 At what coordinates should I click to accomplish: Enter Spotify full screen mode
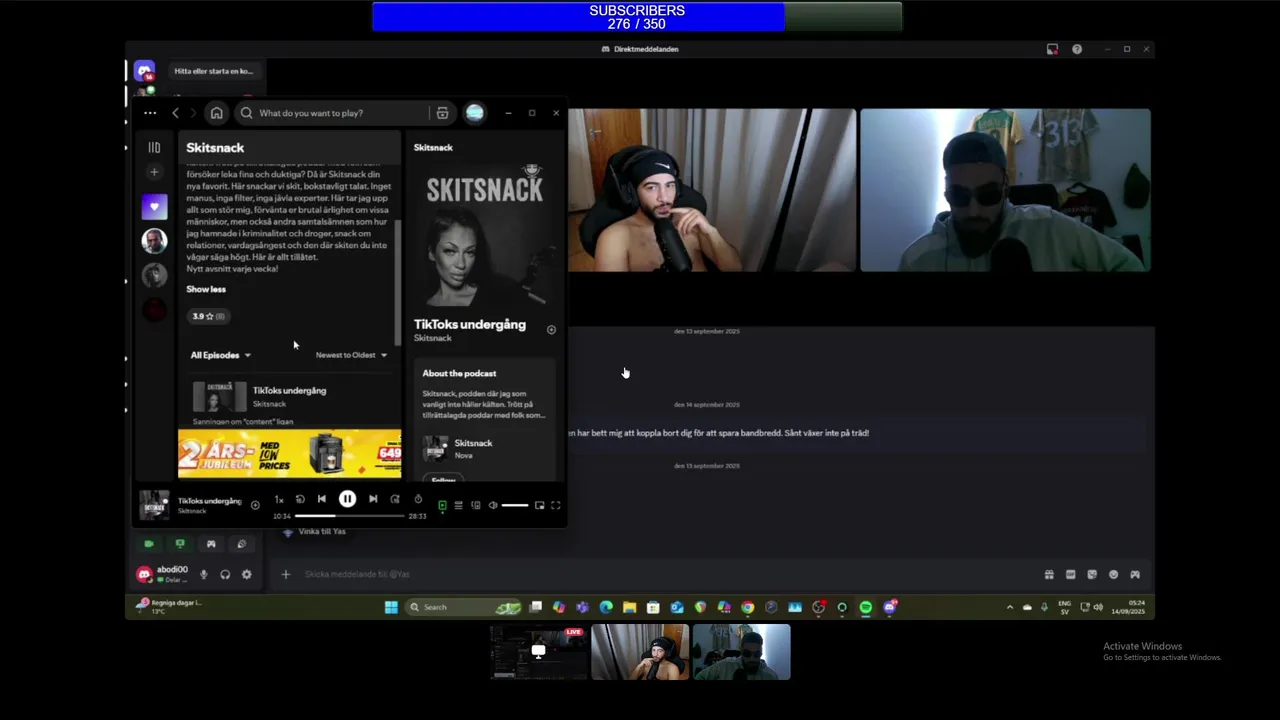point(555,505)
